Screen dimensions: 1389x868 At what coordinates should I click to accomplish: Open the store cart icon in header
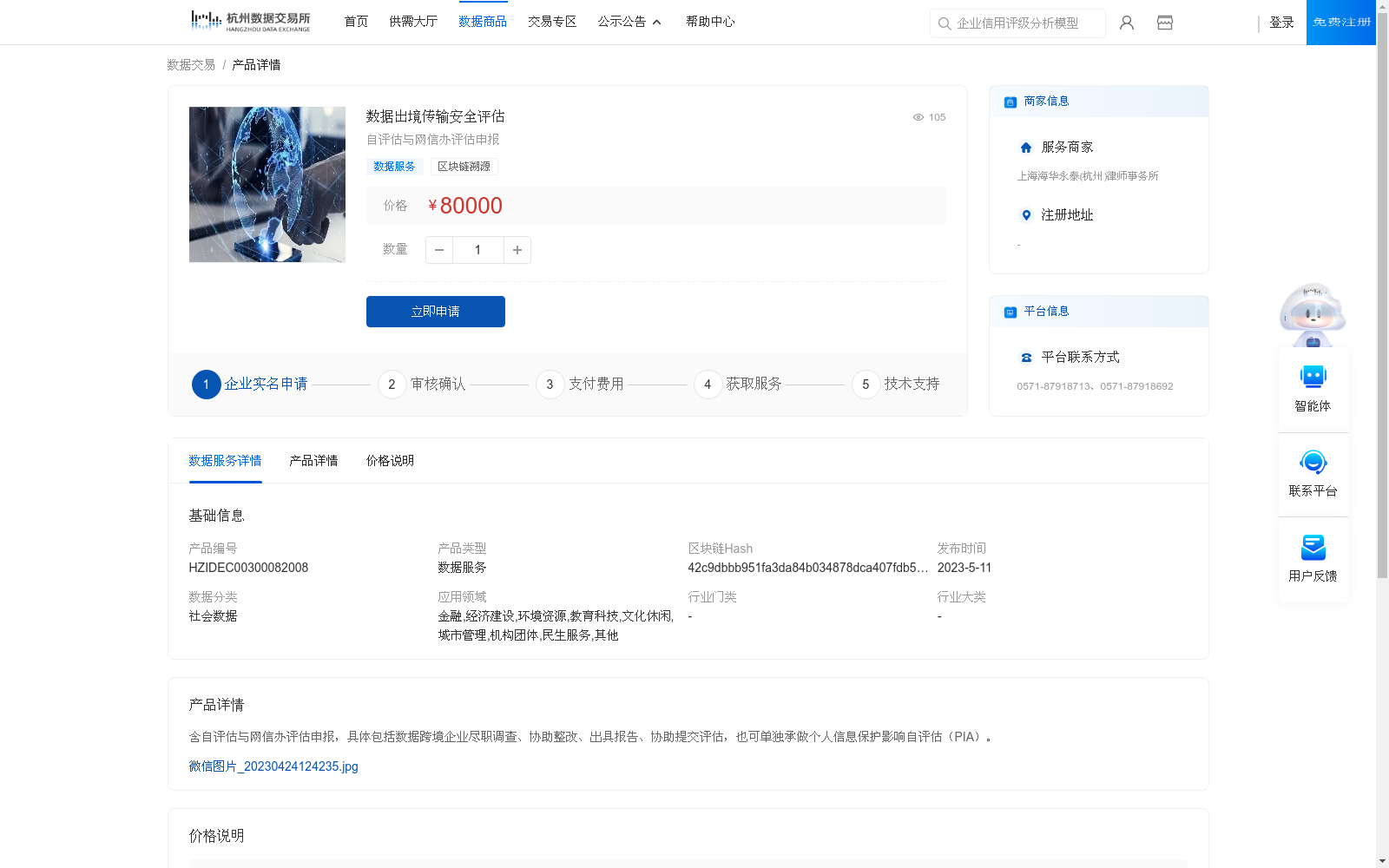1165,23
